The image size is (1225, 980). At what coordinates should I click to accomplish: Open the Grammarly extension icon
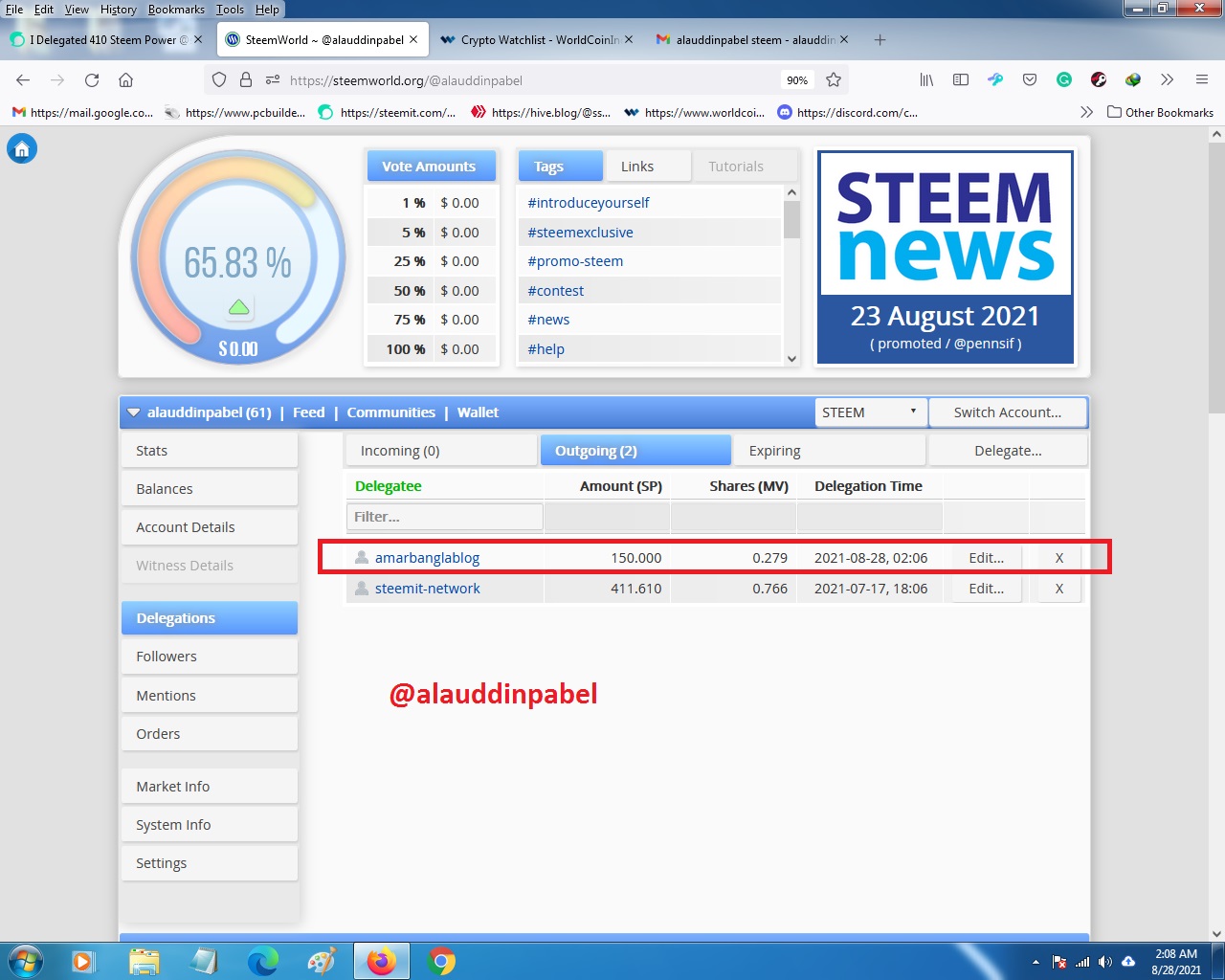[x=1064, y=80]
